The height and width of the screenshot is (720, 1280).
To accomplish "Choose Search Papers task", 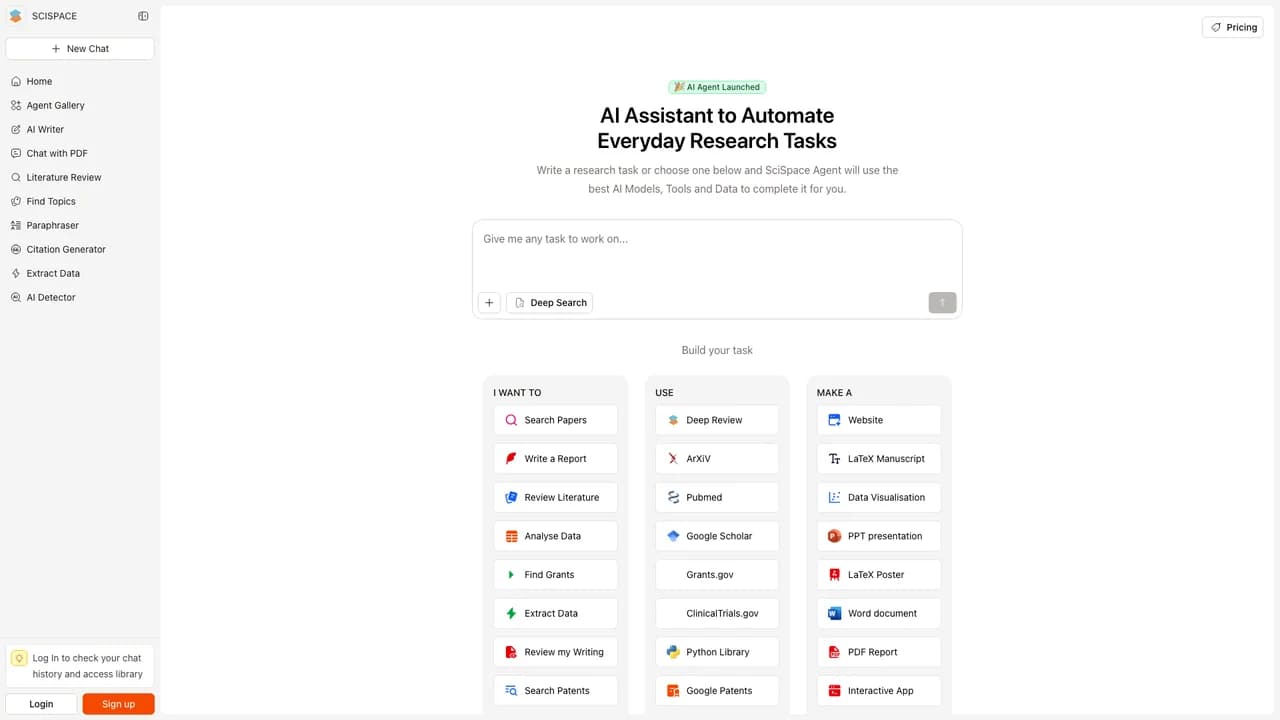I will click(x=555, y=420).
